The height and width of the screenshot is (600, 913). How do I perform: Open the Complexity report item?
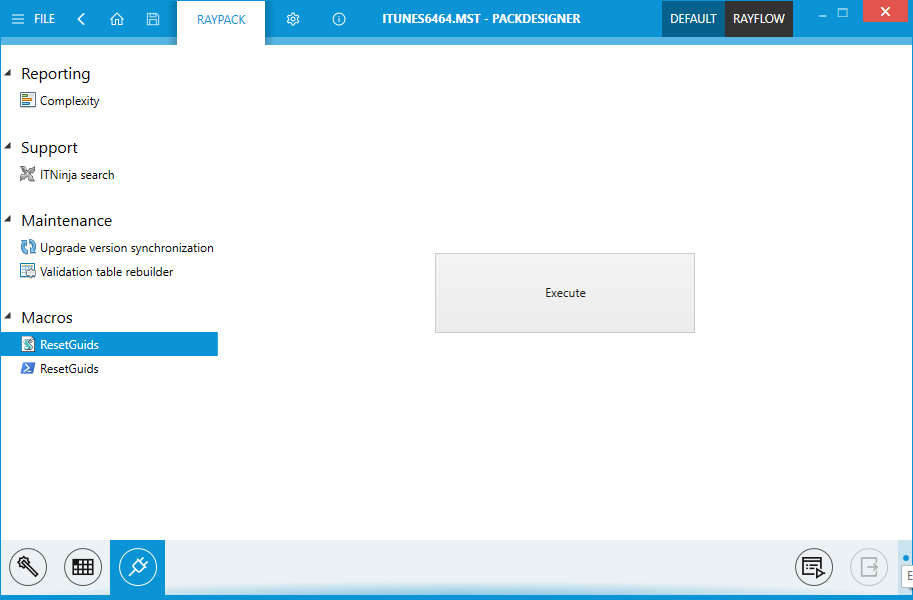pos(69,101)
